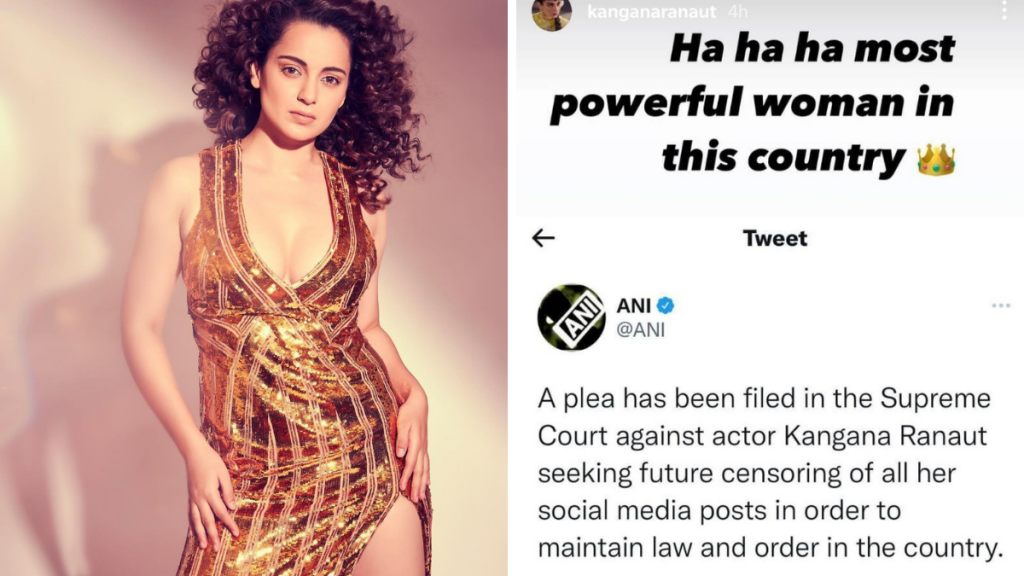This screenshot has height=576, width=1024.
Task: Click 'maintain law and order' tweet line
Action: click(679, 547)
